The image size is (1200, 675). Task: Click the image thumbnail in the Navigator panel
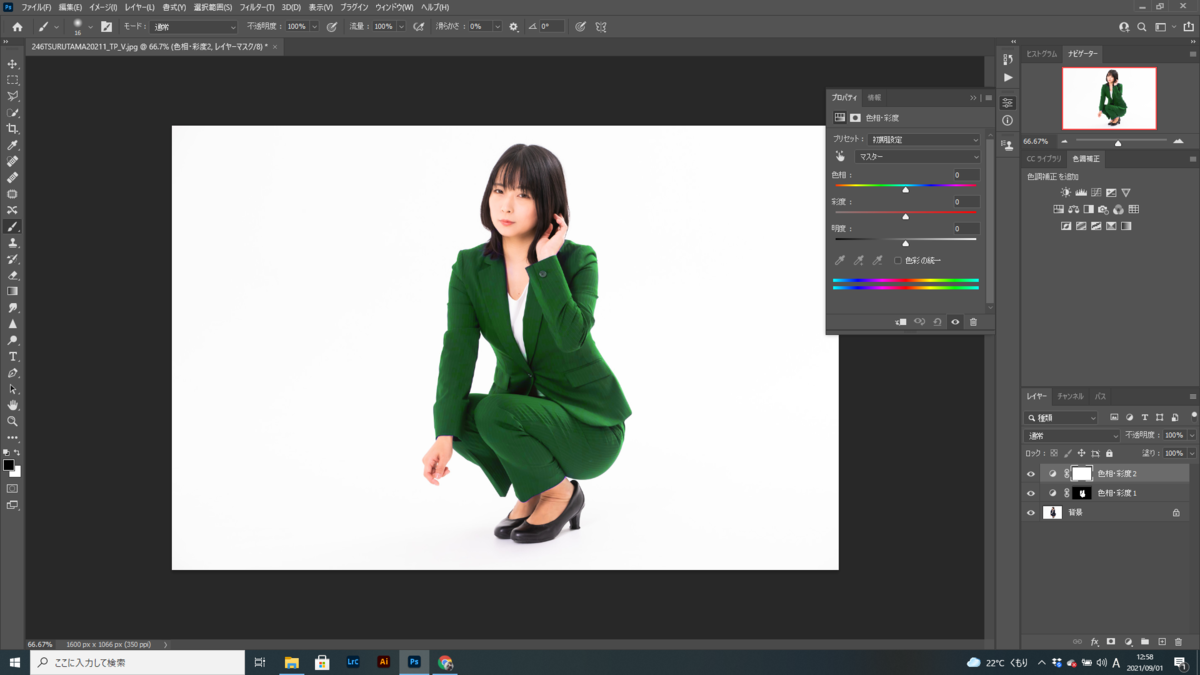[1110, 98]
